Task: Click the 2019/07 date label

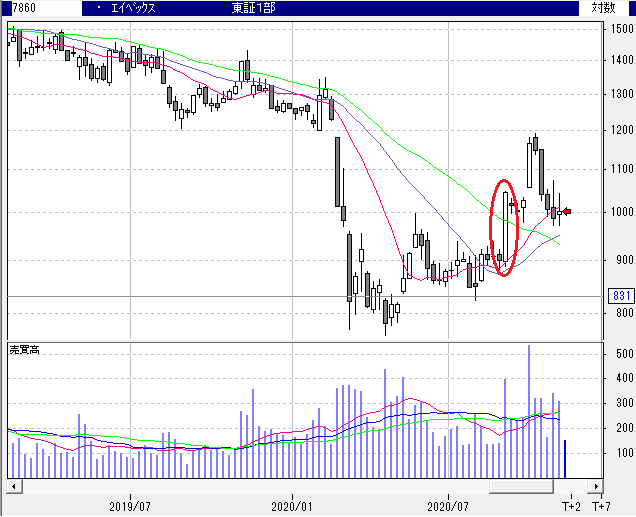Action: coord(130,506)
